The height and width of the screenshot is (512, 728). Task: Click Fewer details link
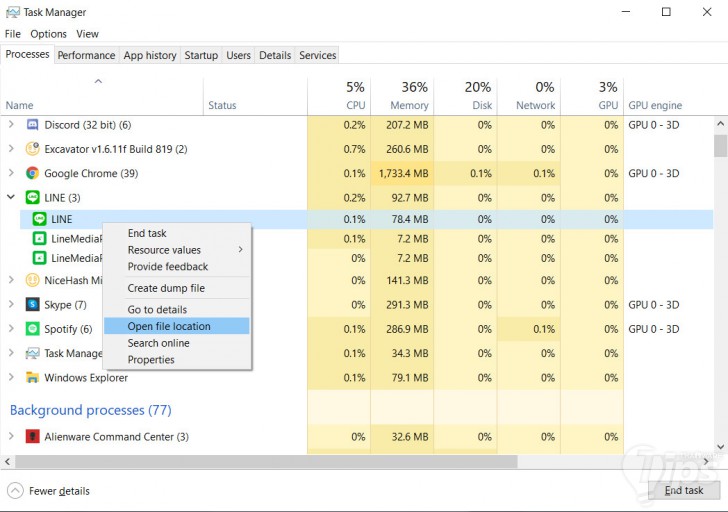tap(59, 491)
